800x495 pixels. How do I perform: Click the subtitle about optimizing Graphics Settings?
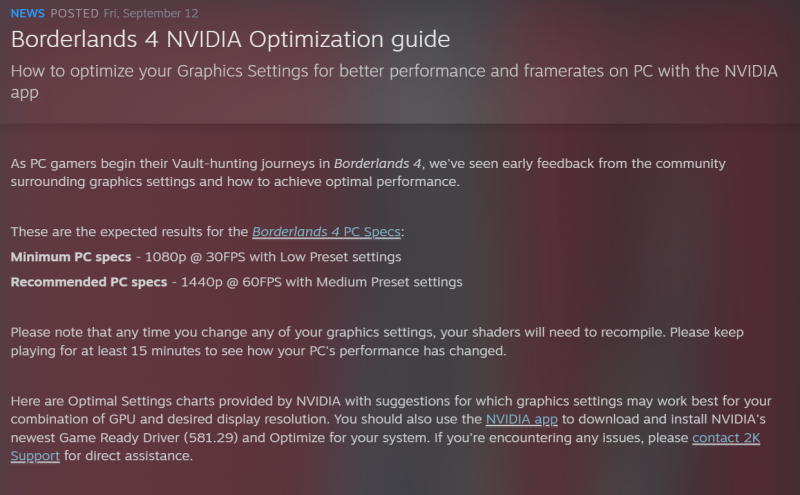[x=394, y=81]
